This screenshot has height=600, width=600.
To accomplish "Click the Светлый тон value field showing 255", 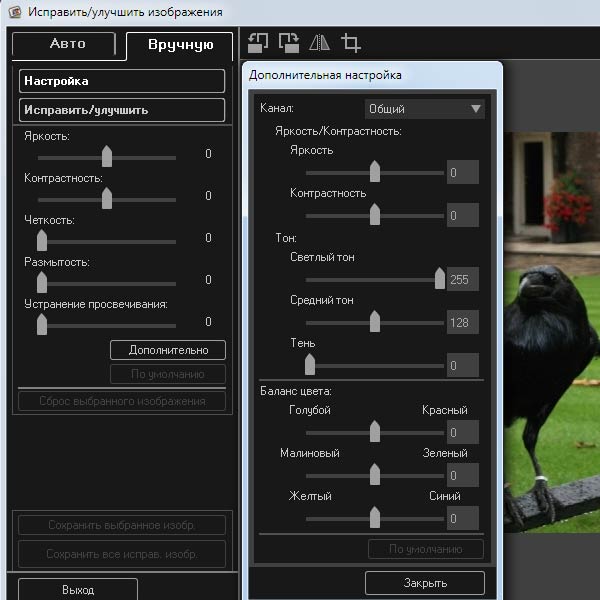I will [463, 279].
